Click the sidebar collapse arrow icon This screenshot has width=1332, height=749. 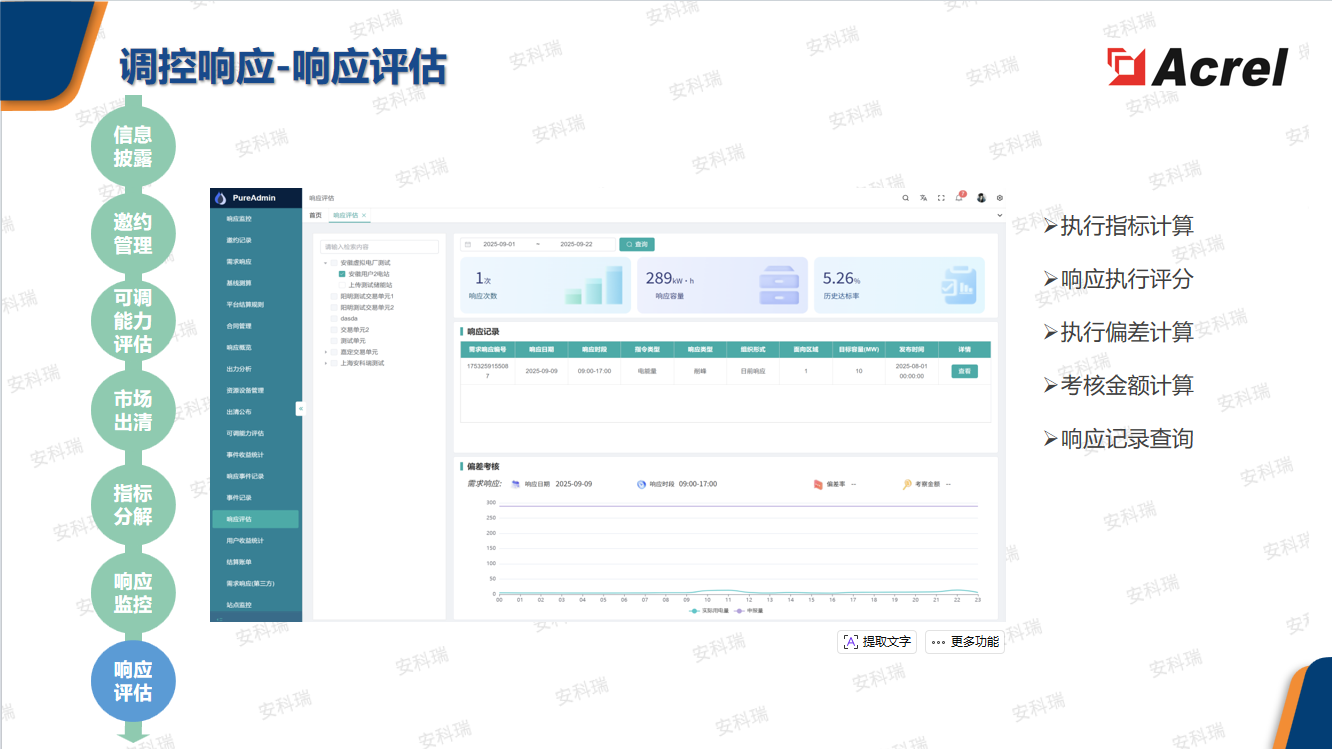click(300, 408)
